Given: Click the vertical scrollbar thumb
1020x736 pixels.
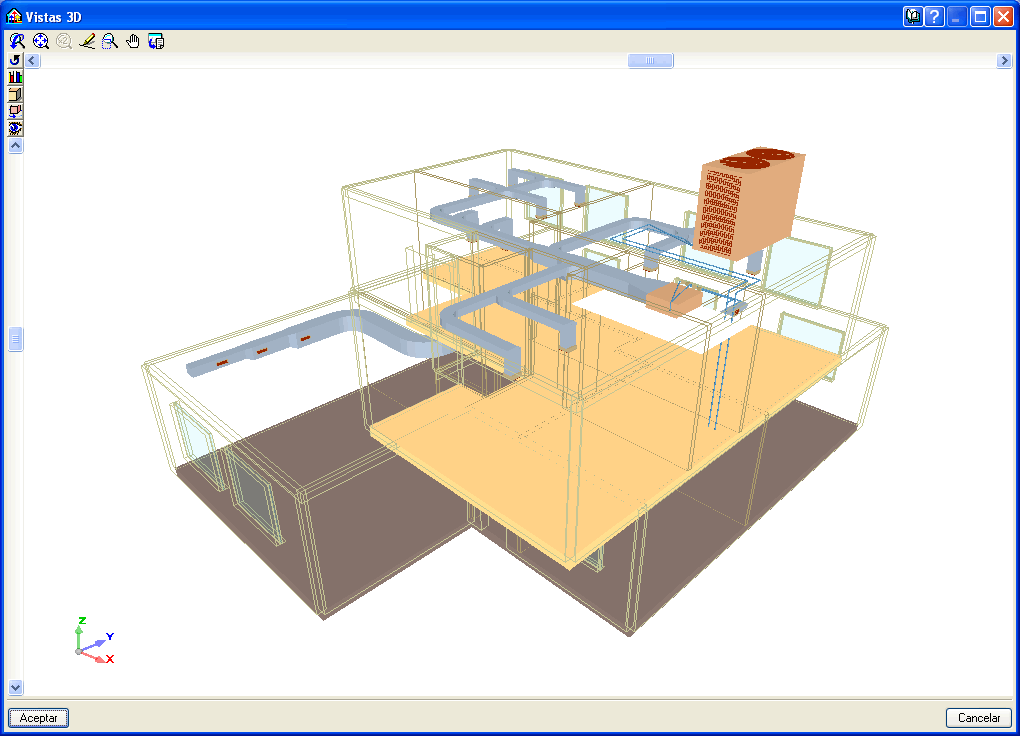Looking at the screenshot, I should click(x=15, y=340).
